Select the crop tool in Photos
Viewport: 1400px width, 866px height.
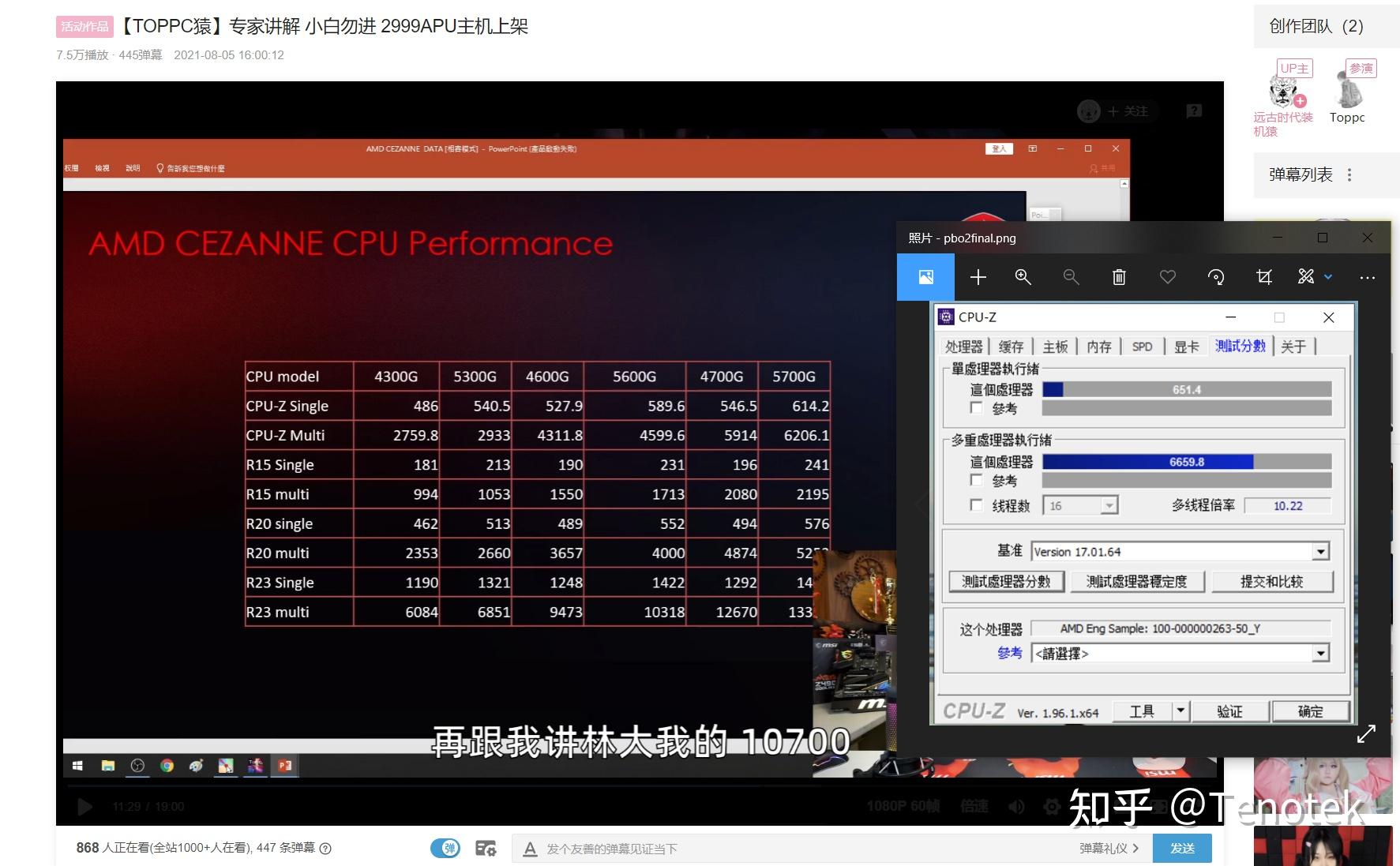pos(1264,277)
